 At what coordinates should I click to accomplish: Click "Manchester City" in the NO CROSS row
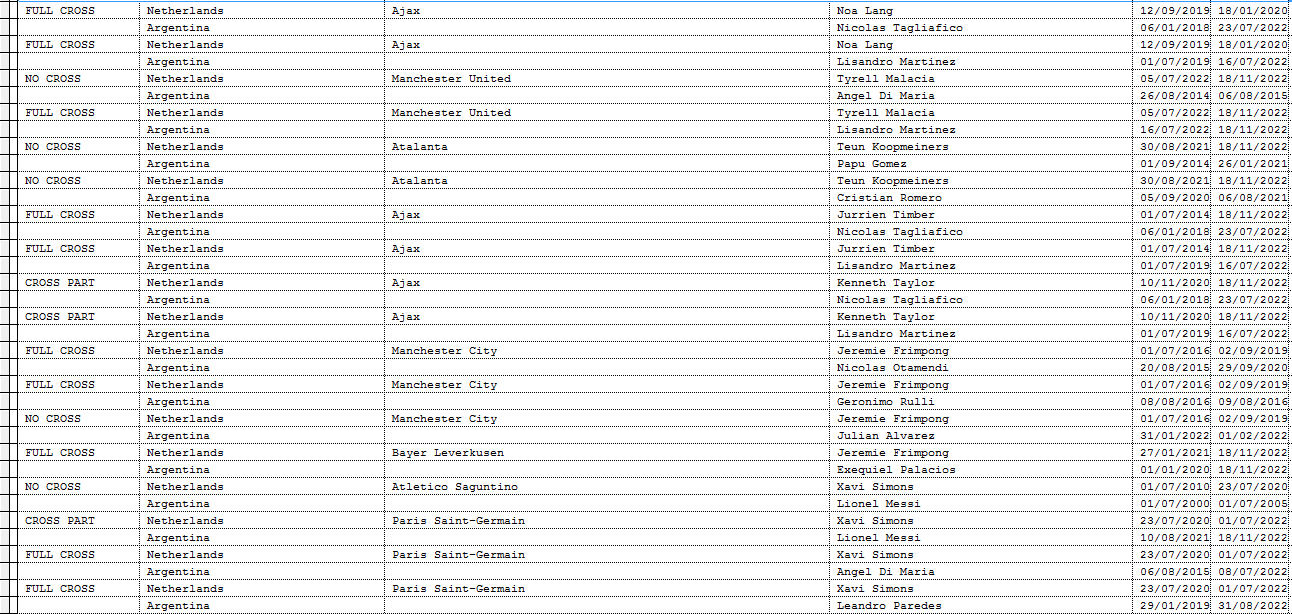coord(444,419)
